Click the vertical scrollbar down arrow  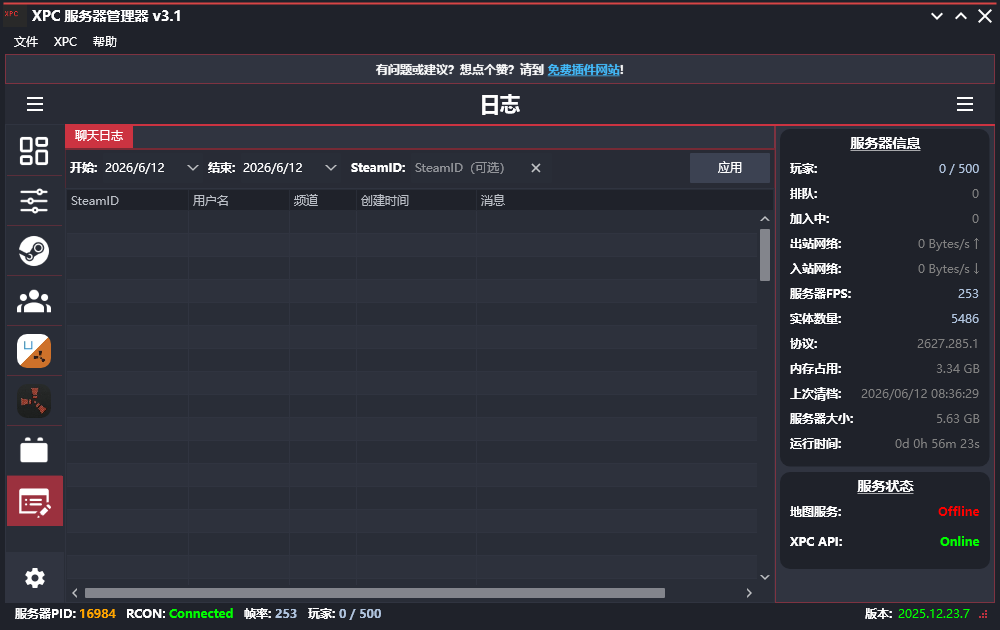coord(765,577)
